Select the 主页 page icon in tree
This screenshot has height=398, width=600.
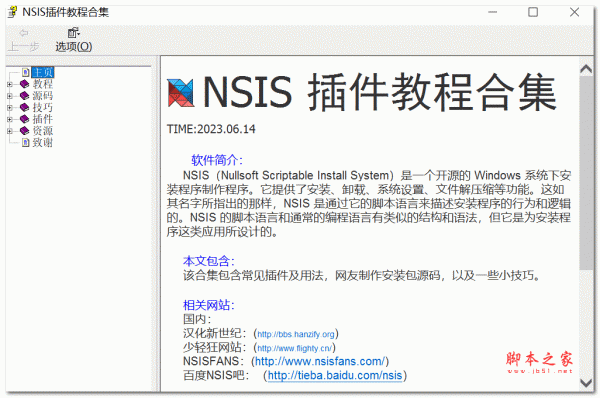point(26,72)
